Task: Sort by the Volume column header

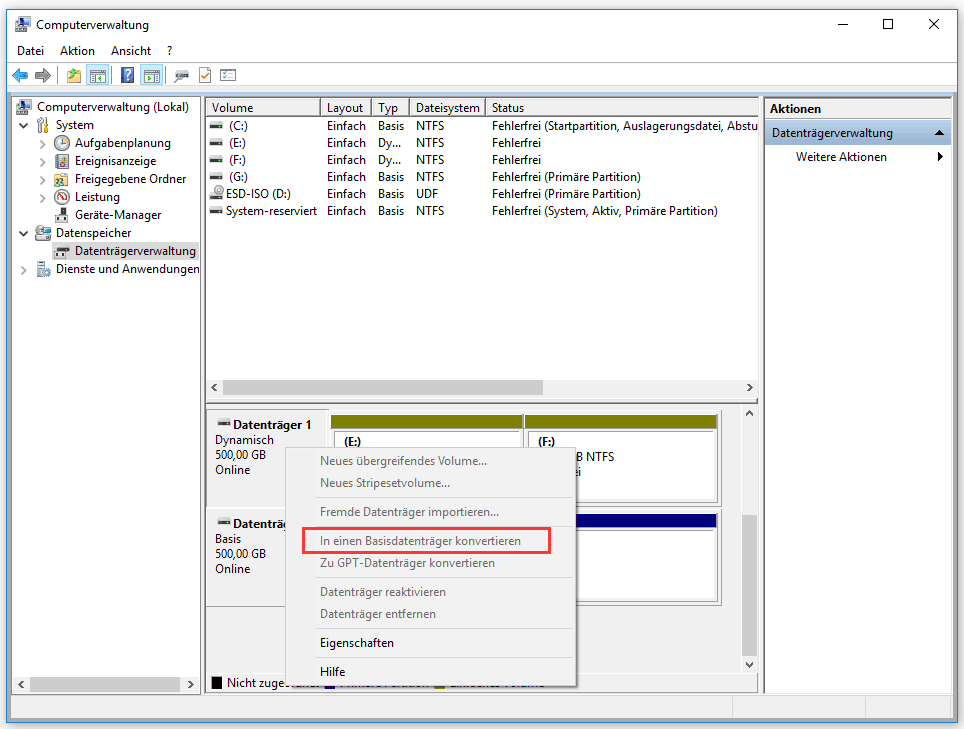Action: [263, 108]
